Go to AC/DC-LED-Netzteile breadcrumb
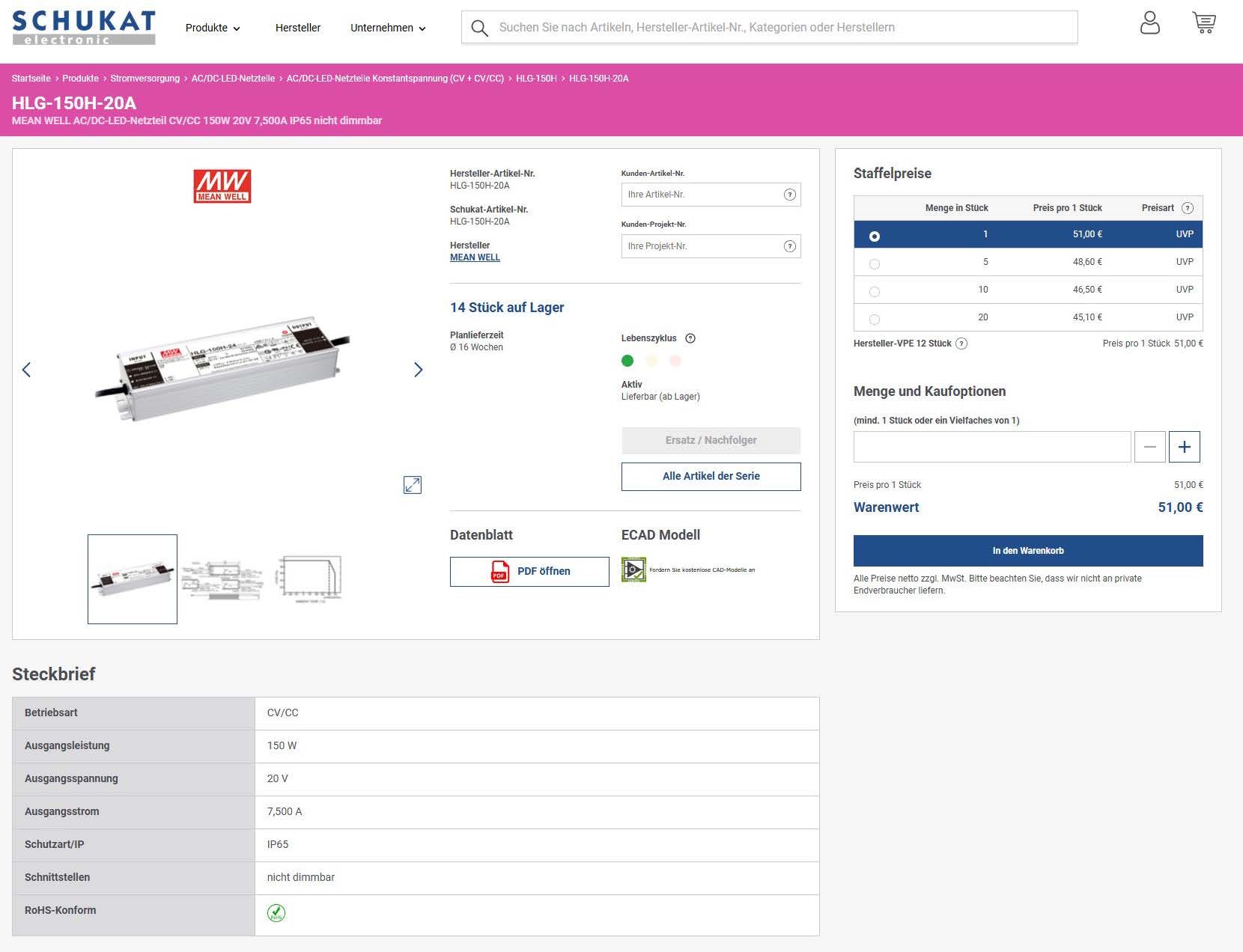 point(234,79)
